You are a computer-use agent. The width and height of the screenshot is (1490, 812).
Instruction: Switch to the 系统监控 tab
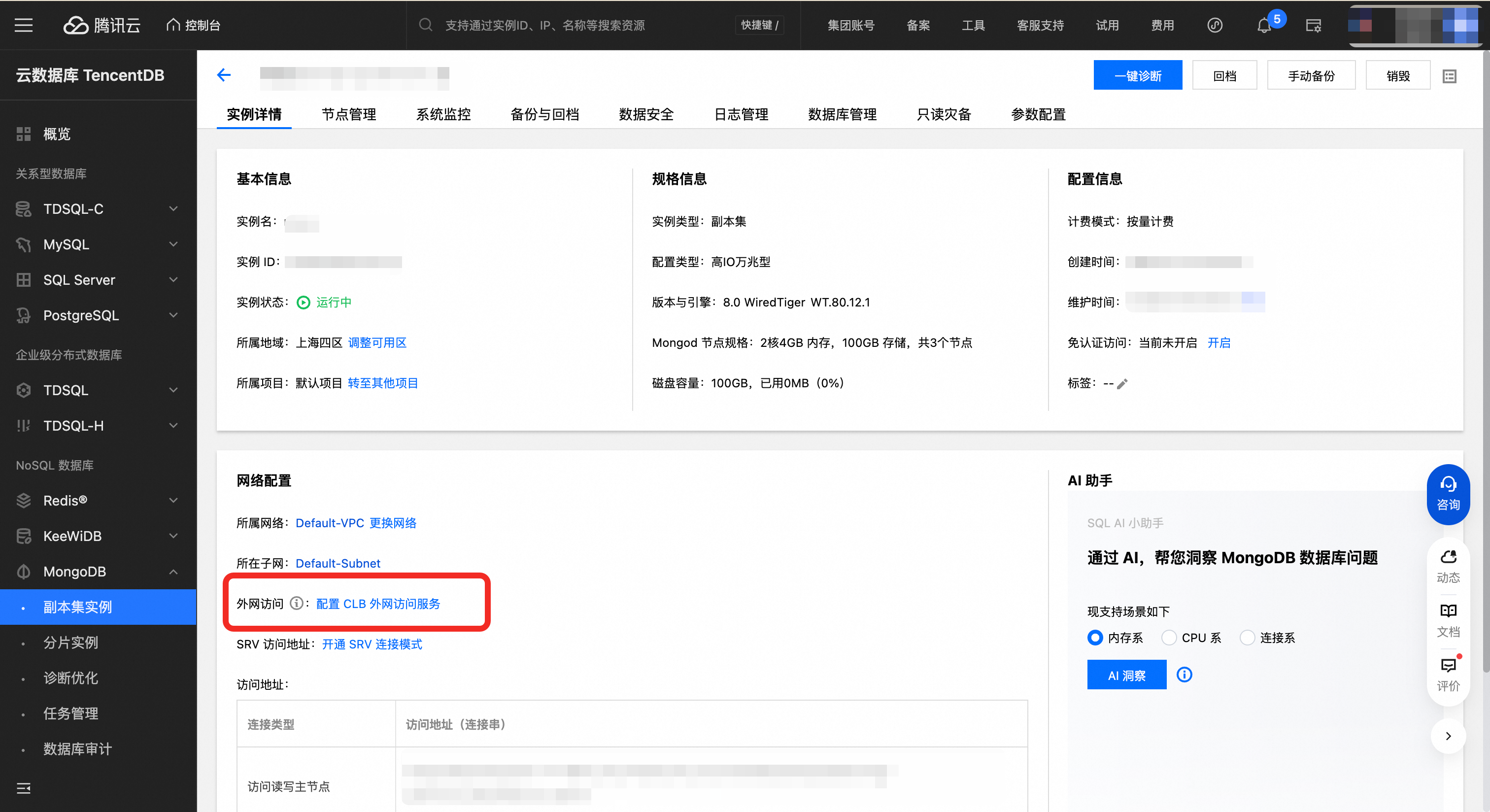point(443,114)
